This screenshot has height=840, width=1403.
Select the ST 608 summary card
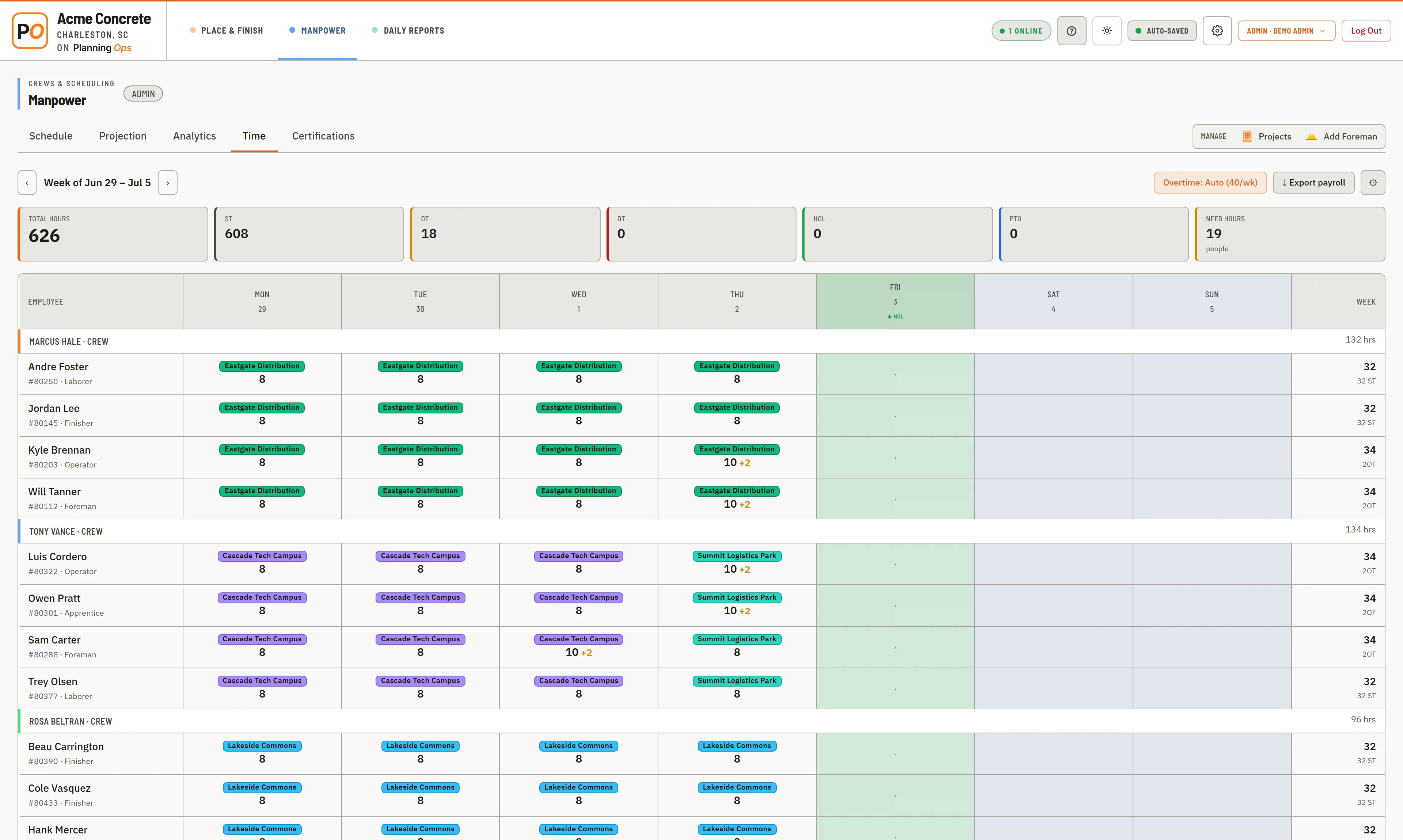coord(309,234)
